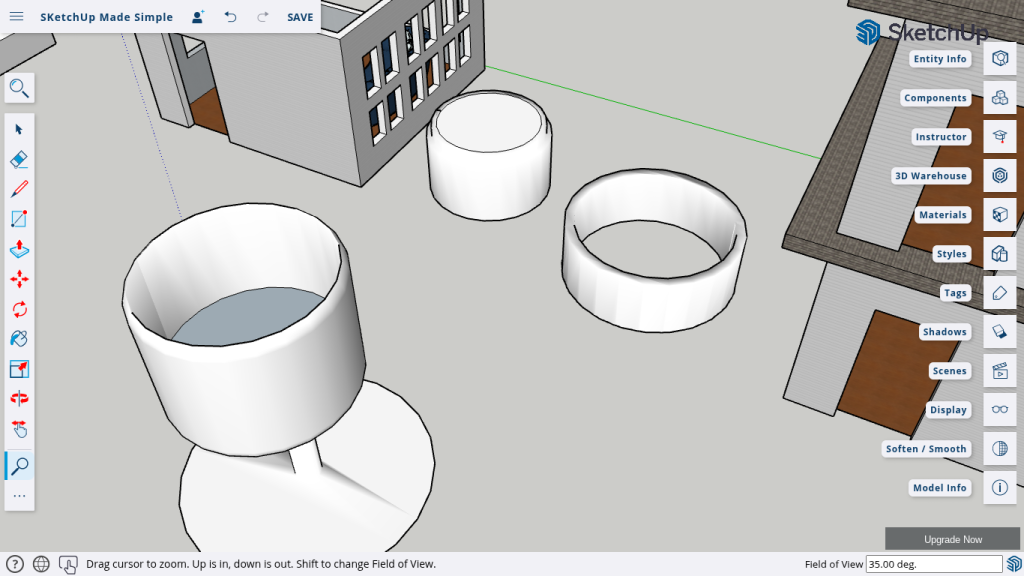This screenshot has width=1024, height=576.
Task: Pick the Line pencil tool
Action: 19,189
